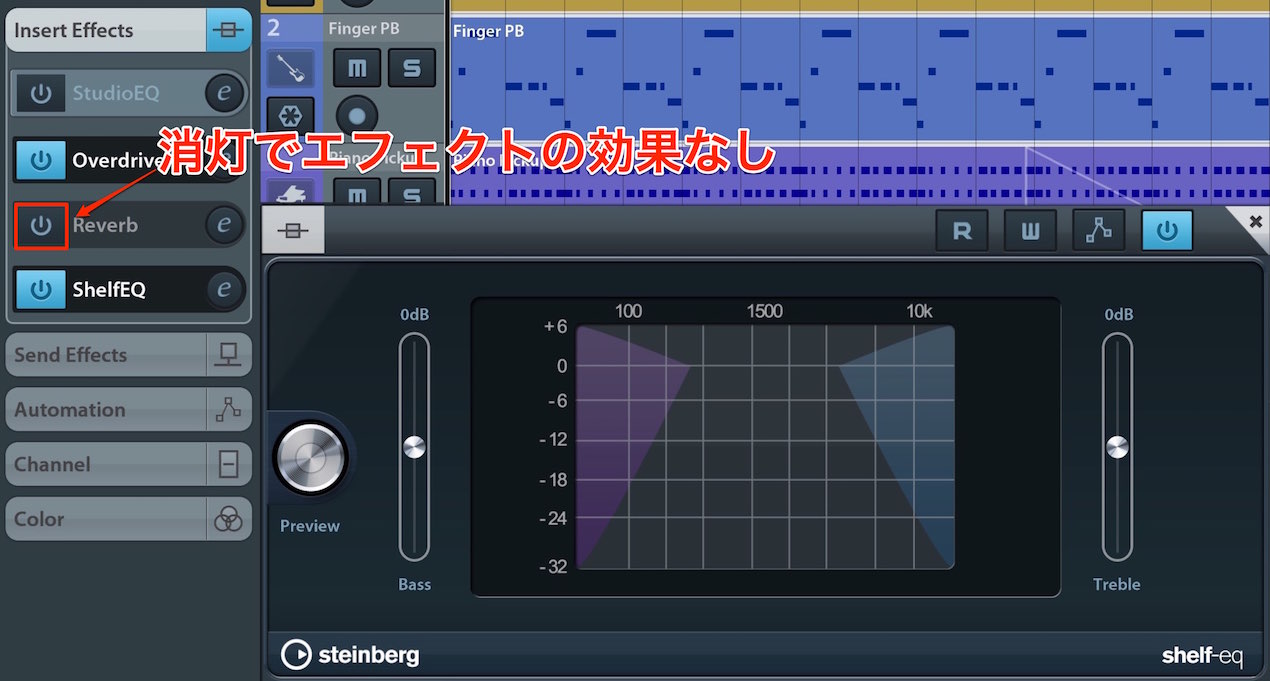The width and height of the screenshot is (1270, 681).
Task: Click the Bass gain slider handle
Action: coord(414,447)
